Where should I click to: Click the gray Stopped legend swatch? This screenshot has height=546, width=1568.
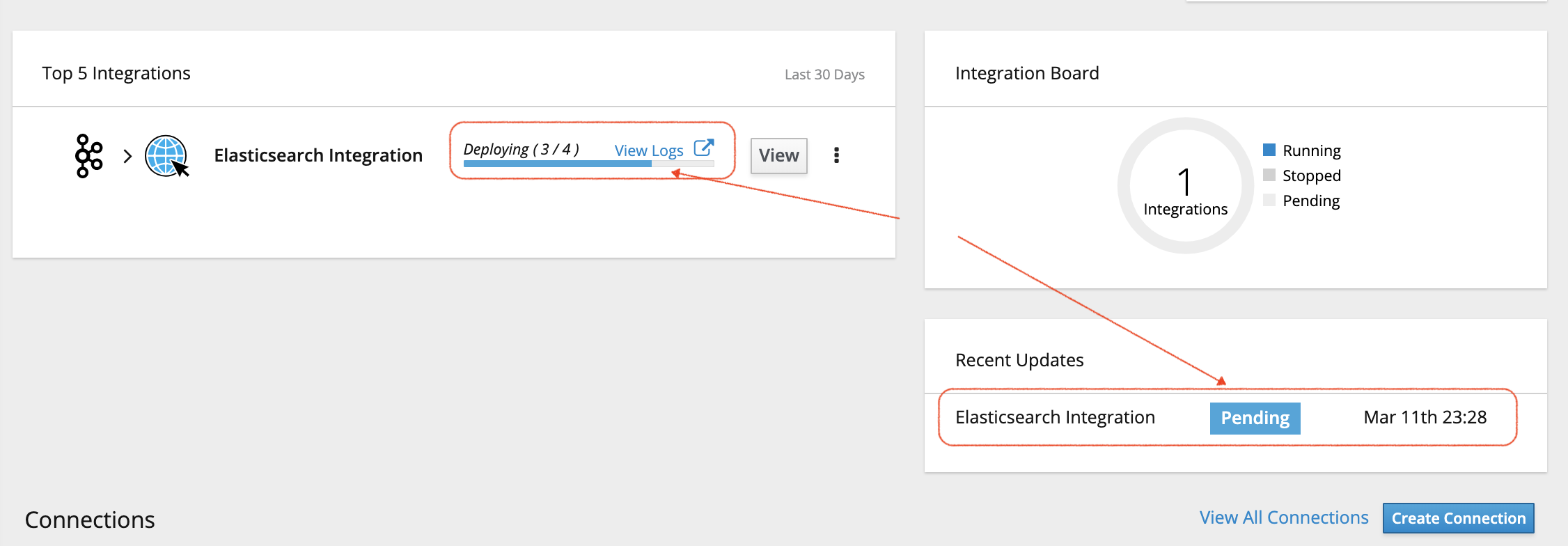[x=1269, y=175]
